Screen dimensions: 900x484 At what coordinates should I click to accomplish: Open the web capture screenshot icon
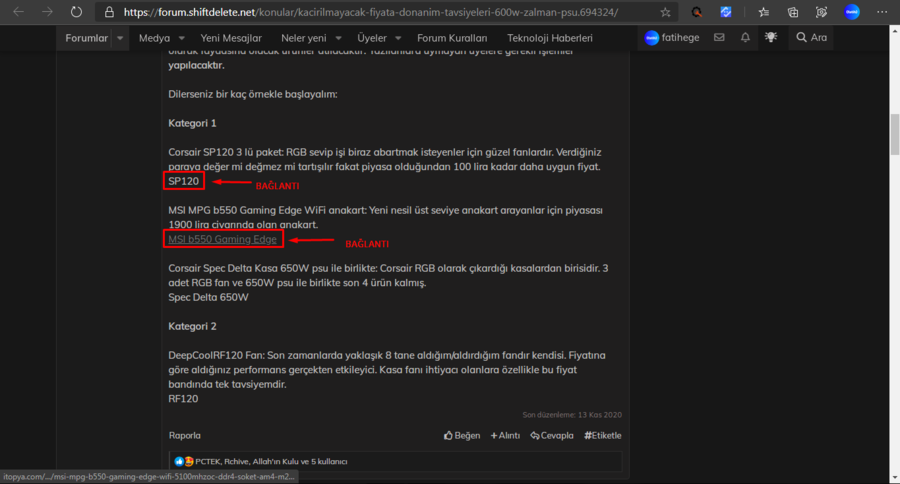pos(821,12)
